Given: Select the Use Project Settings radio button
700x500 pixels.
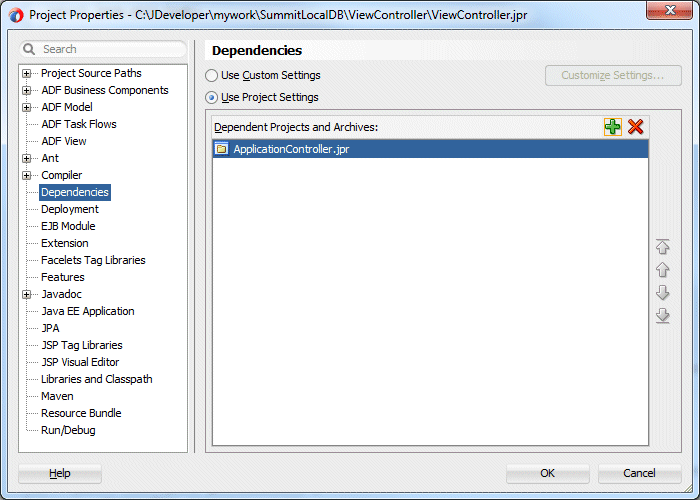Looking at the screenshot, I should tap(211, 97).
